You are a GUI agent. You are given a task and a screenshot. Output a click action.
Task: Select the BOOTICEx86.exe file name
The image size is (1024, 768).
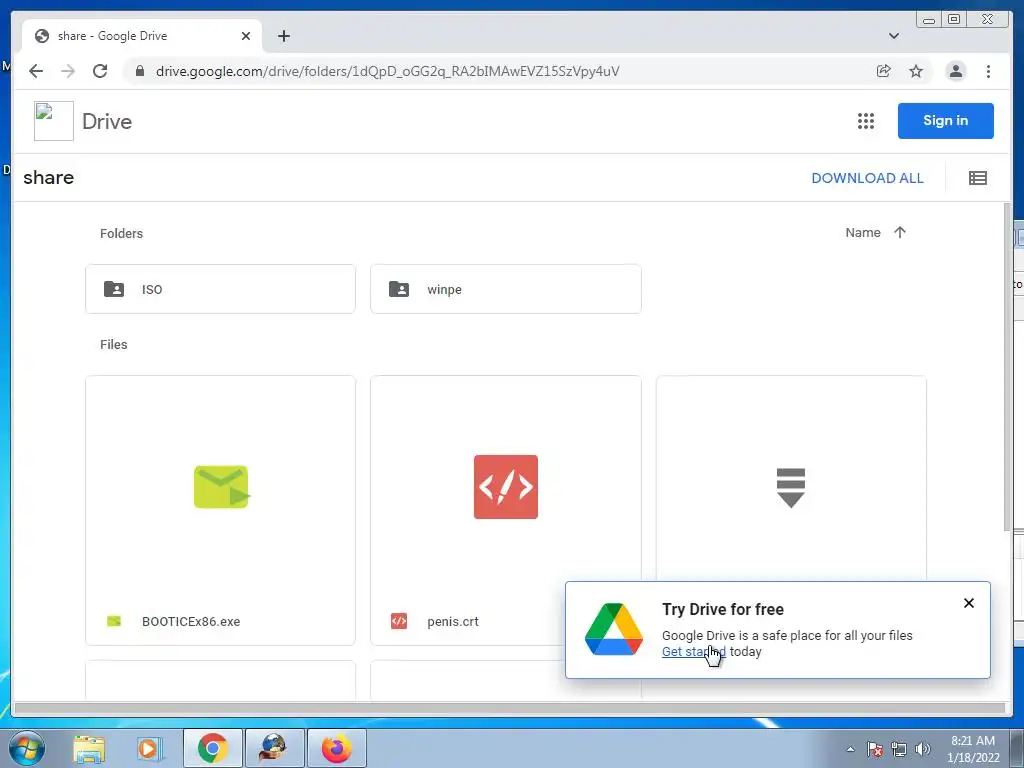[191, 622]
